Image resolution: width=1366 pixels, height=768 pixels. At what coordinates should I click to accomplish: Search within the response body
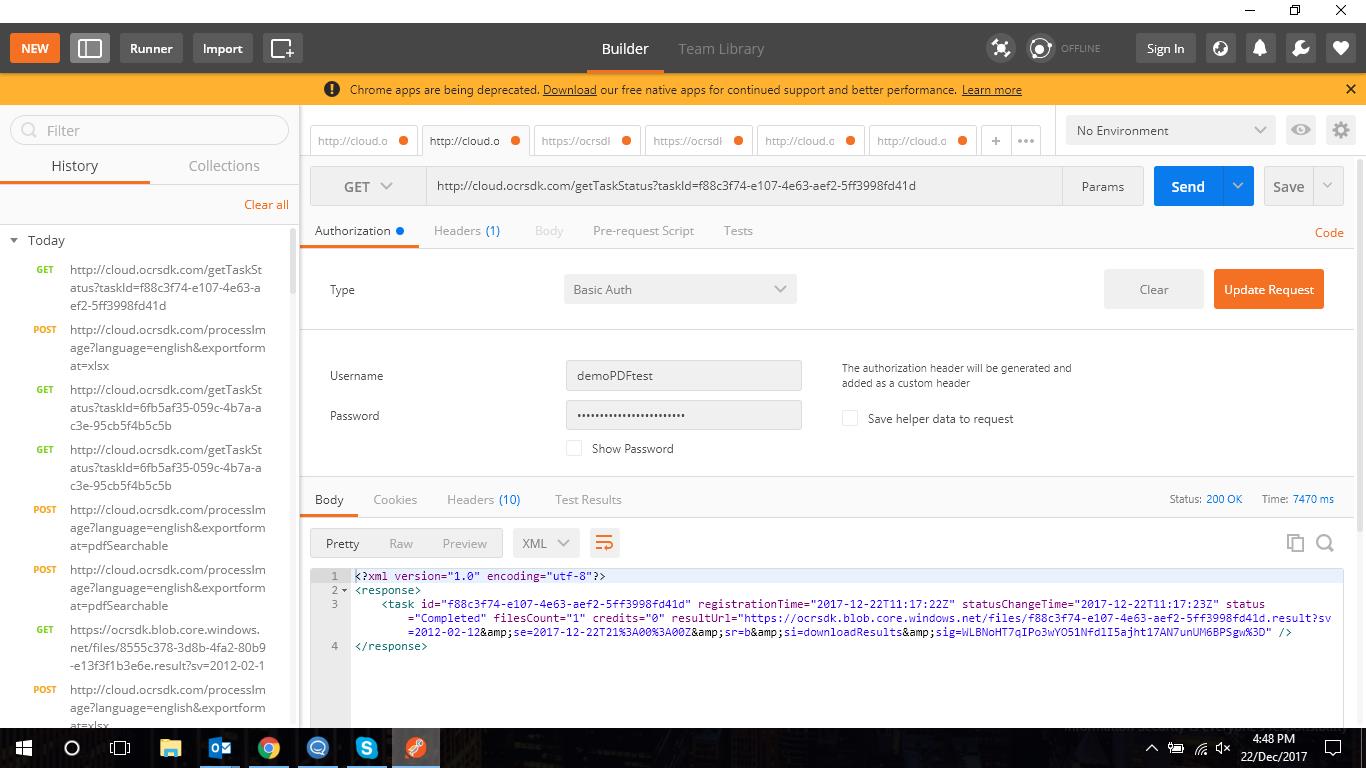pos(1325,543)
